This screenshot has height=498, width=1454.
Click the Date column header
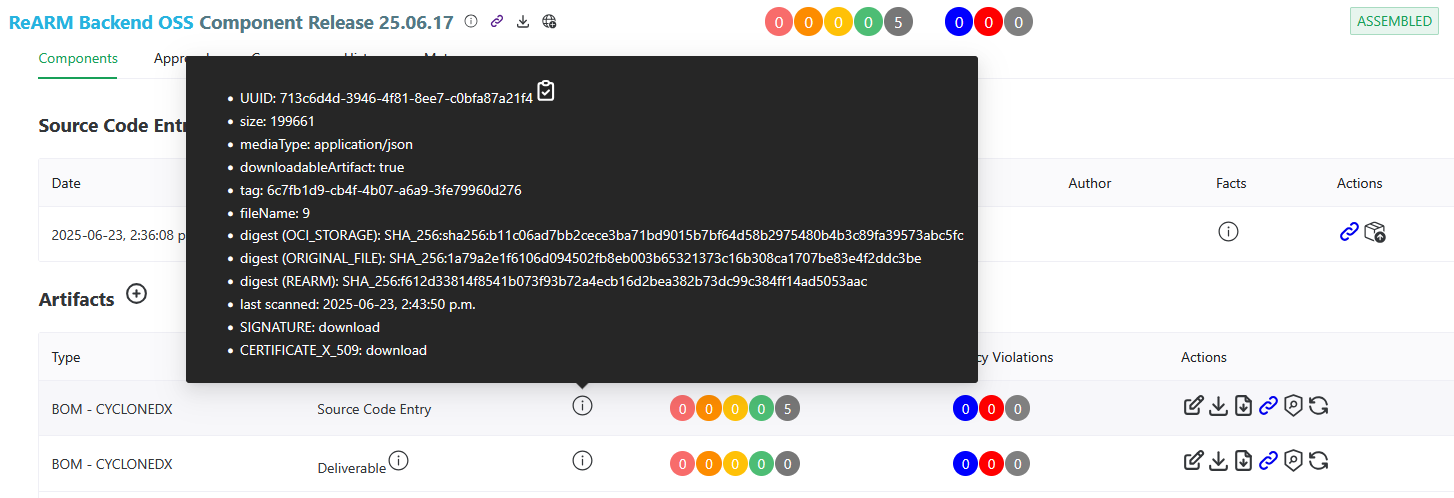click(x=66, y=183)
